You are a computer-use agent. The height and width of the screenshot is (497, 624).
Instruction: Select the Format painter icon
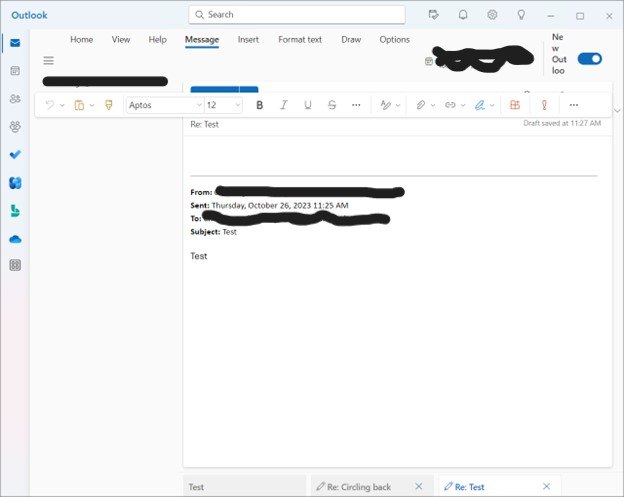108,105
